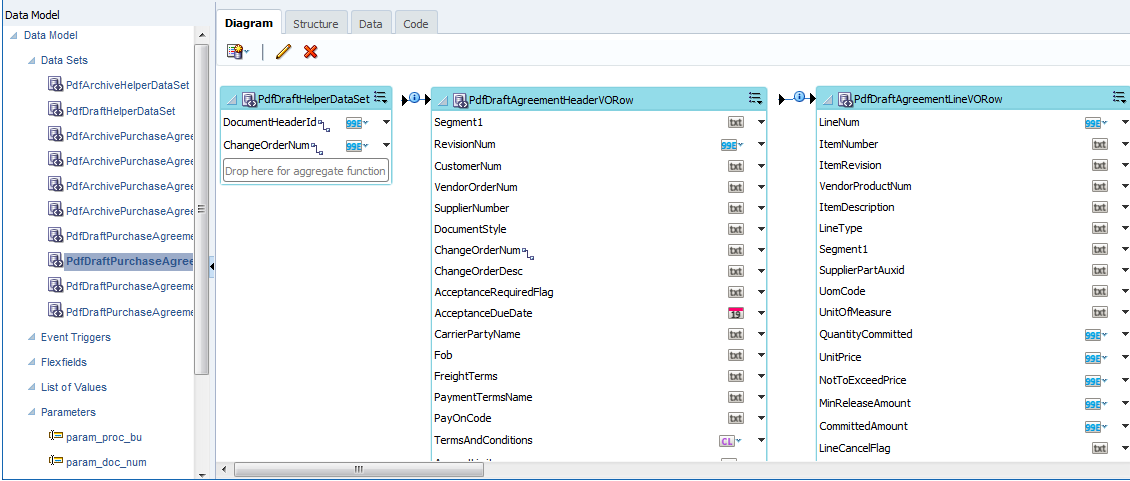Open dropdown arrow for VendorOrderNum

pos(761,187)
